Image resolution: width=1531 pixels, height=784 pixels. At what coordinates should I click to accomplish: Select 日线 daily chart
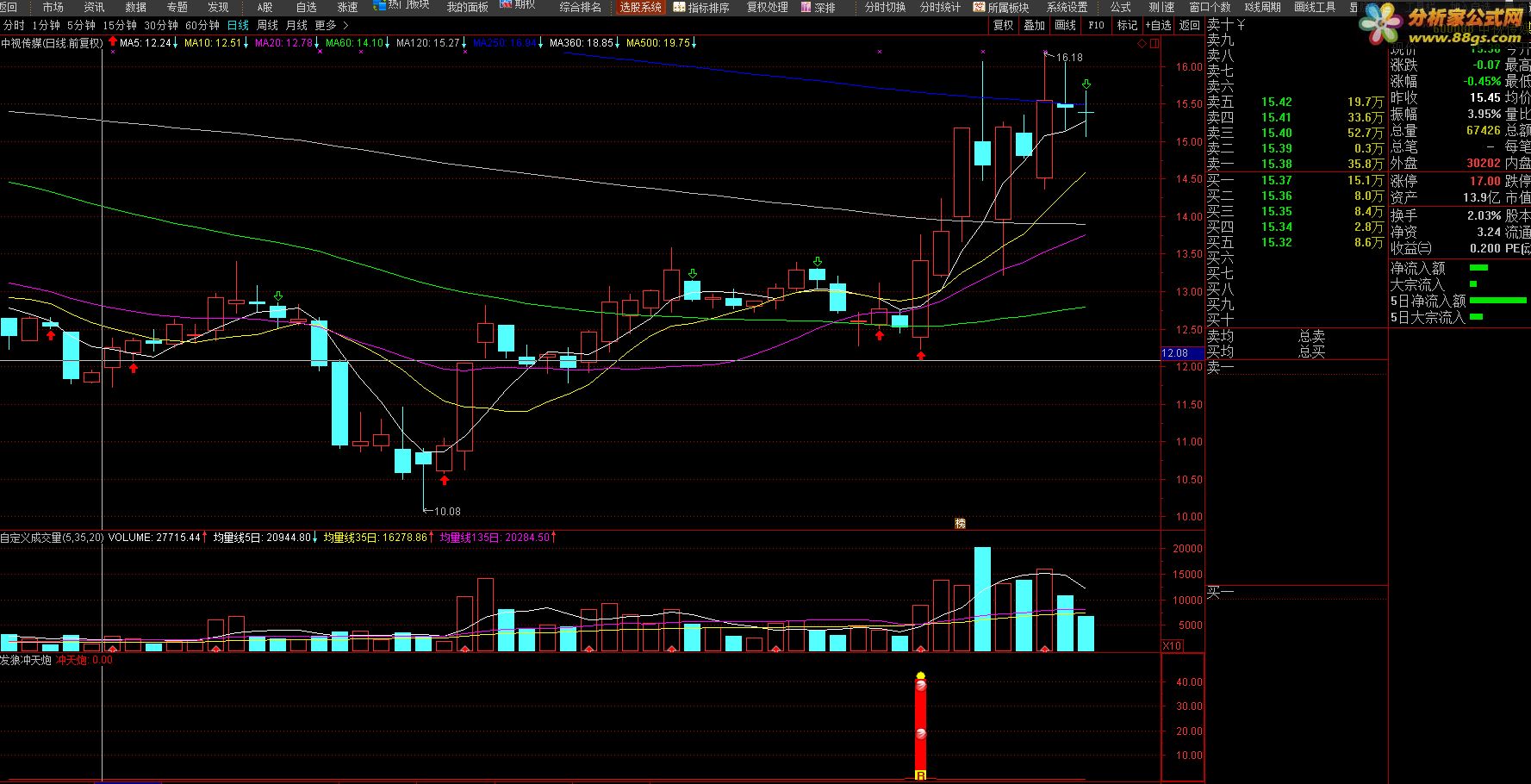[x=238, y=26]
